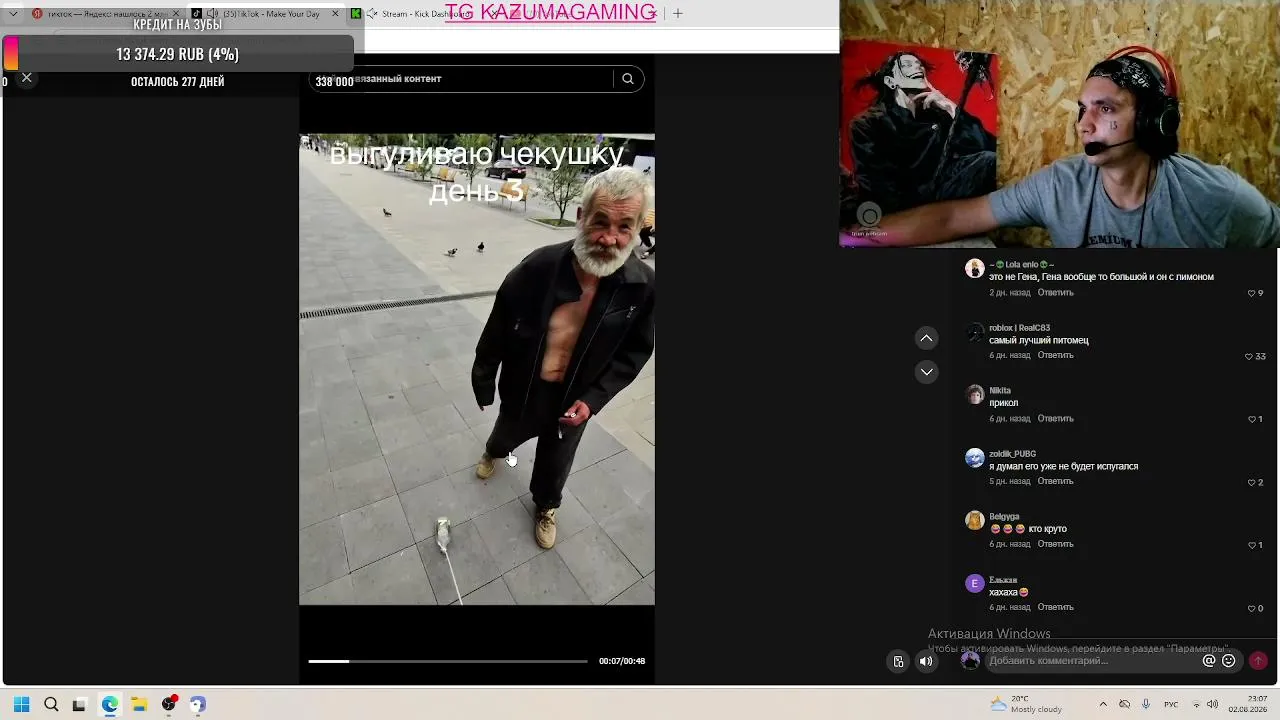Click the comment text 'самый лучший питомец'

[x=1038, y=340]
